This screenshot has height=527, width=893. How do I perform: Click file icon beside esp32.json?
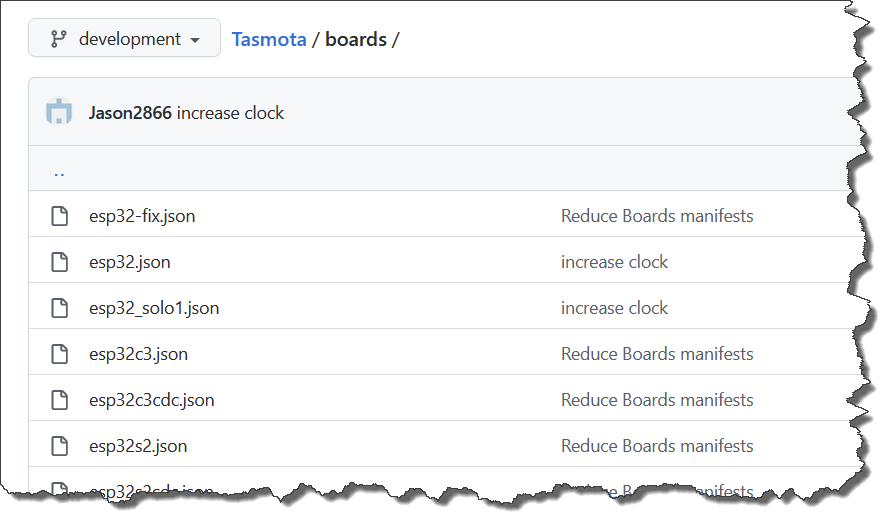point(60,262)
